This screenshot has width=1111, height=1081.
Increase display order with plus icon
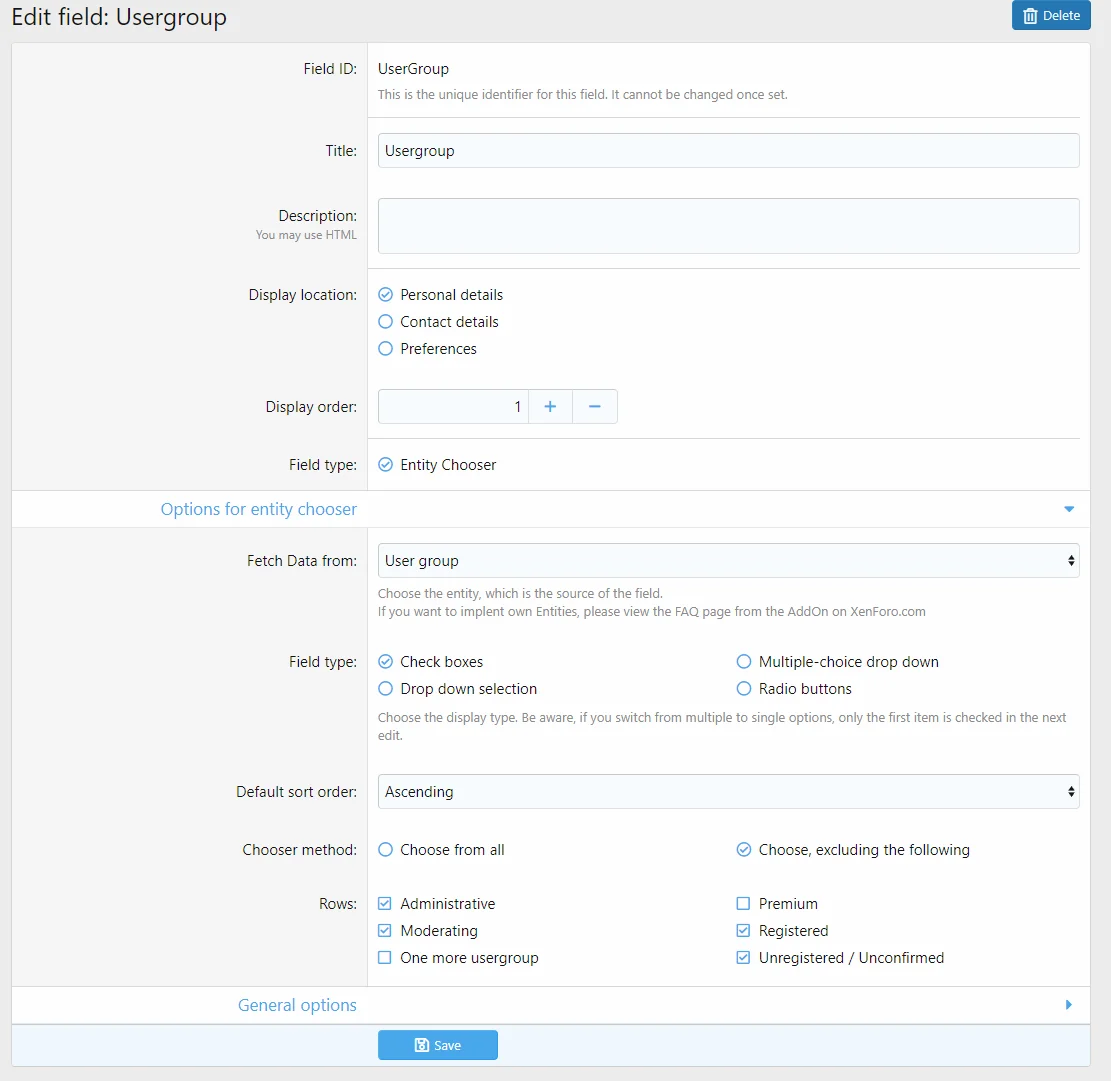point(550,407)
